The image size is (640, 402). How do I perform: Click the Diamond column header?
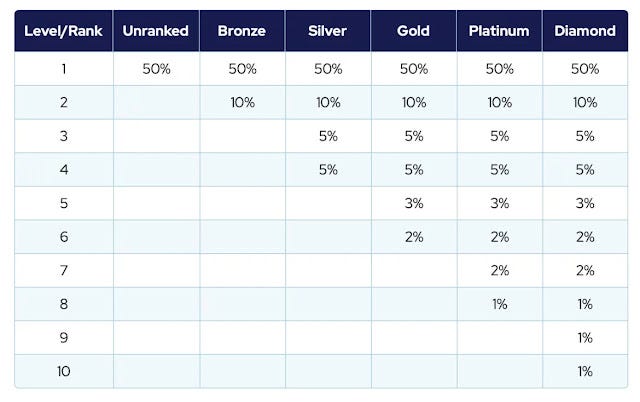tap(584, 31)
